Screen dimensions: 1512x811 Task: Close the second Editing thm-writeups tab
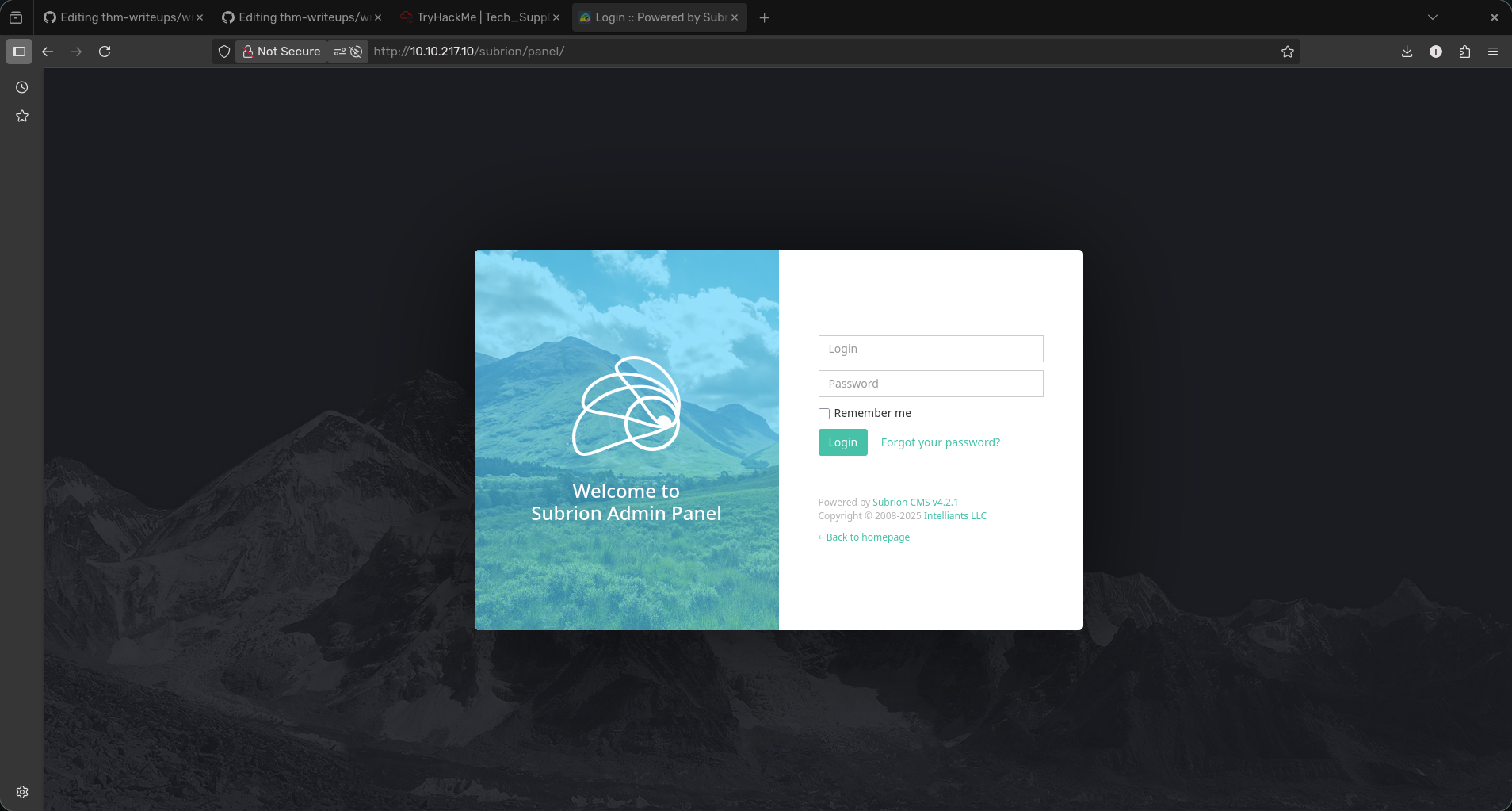tap(378, 17)
